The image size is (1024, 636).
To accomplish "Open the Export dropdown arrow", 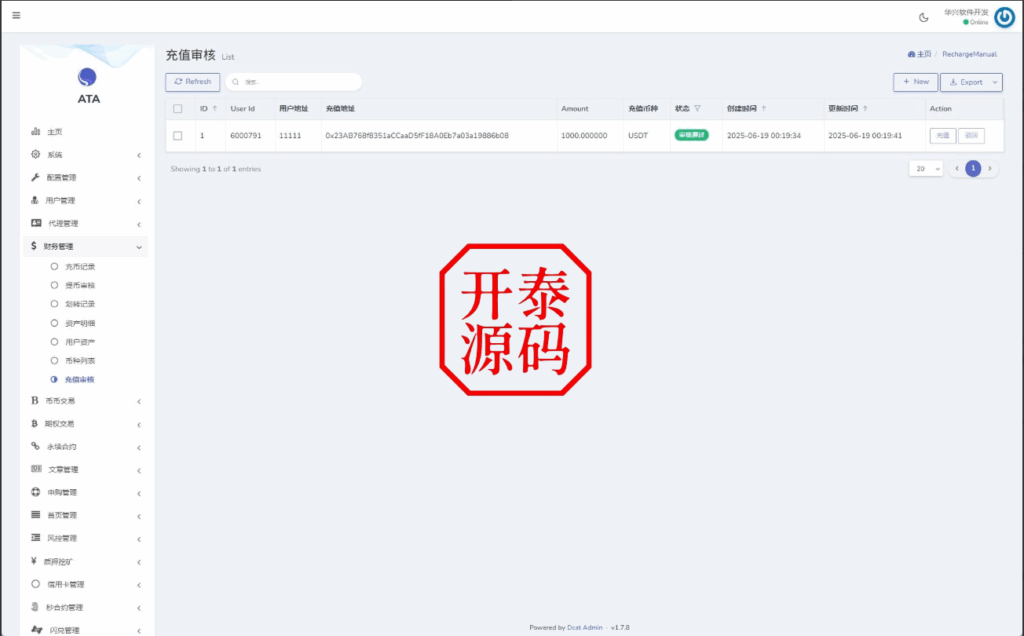I will pyautogui.click(x=995, y=82).
